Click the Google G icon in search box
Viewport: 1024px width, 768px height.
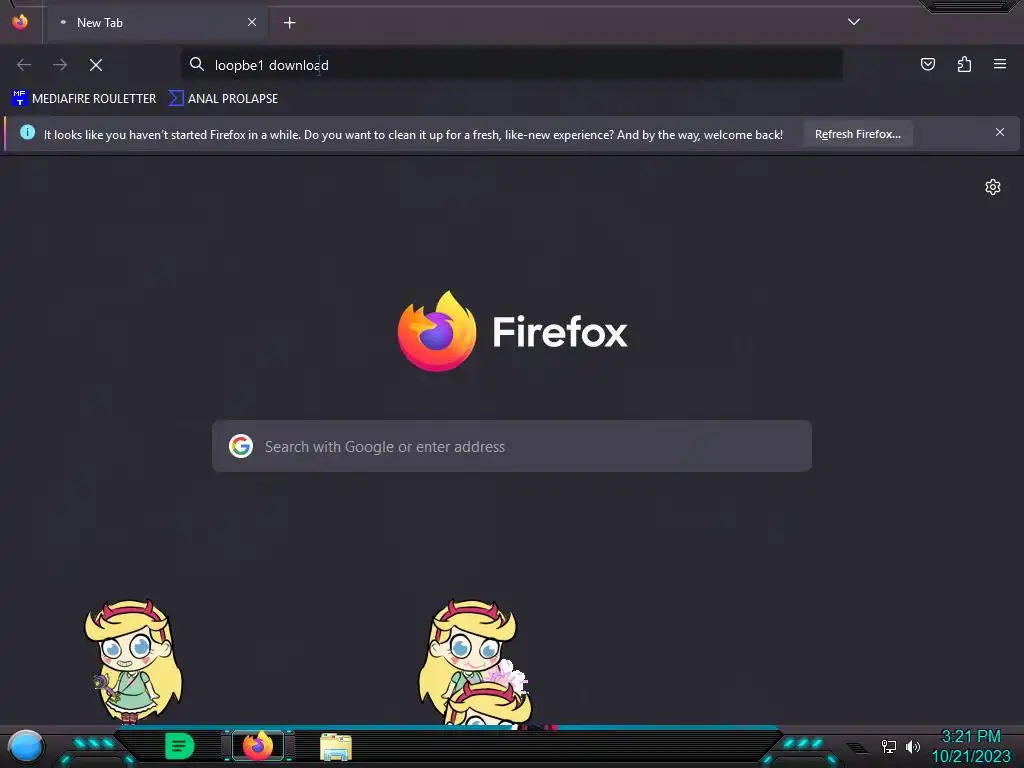click(x=241, y=446)
